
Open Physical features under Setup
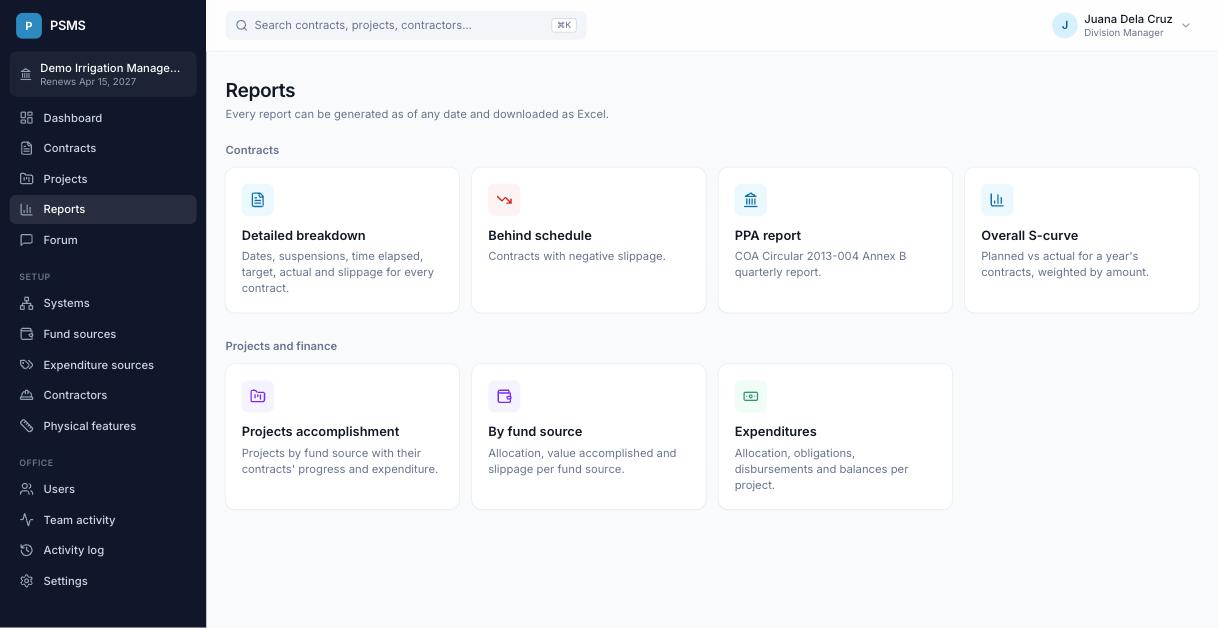coord(103,426)
